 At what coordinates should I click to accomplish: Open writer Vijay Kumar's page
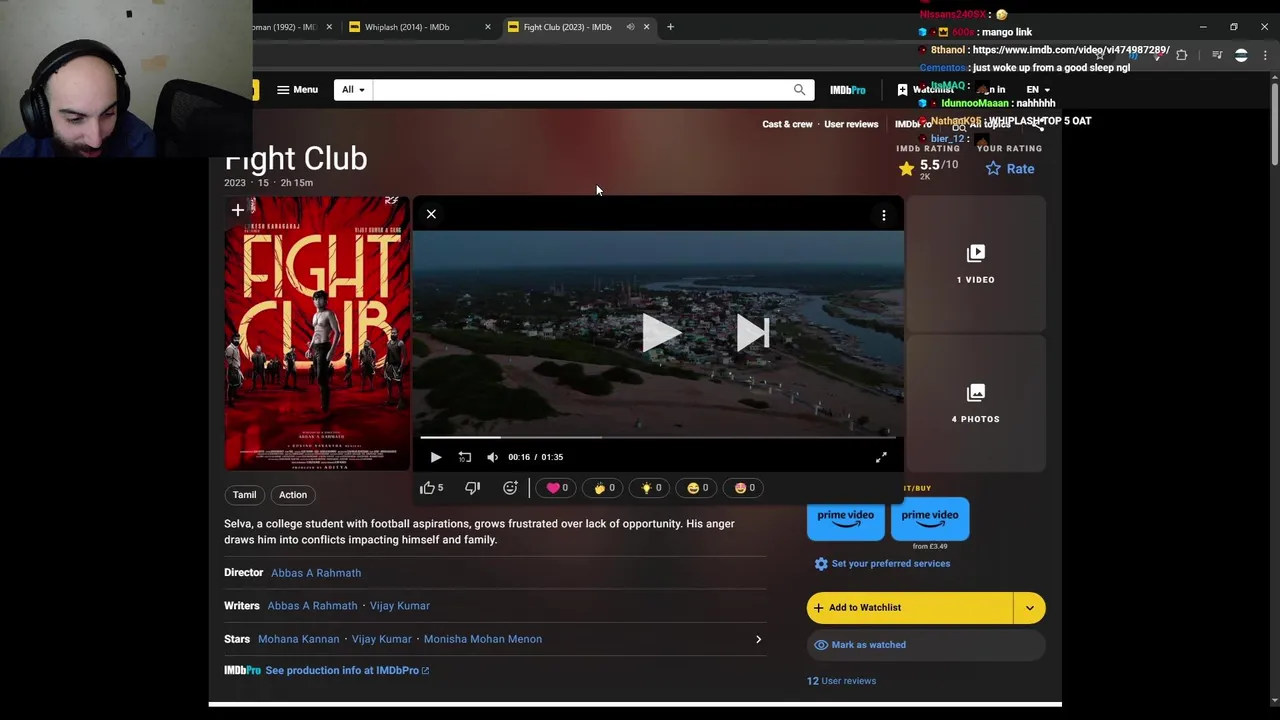(400, 606)
